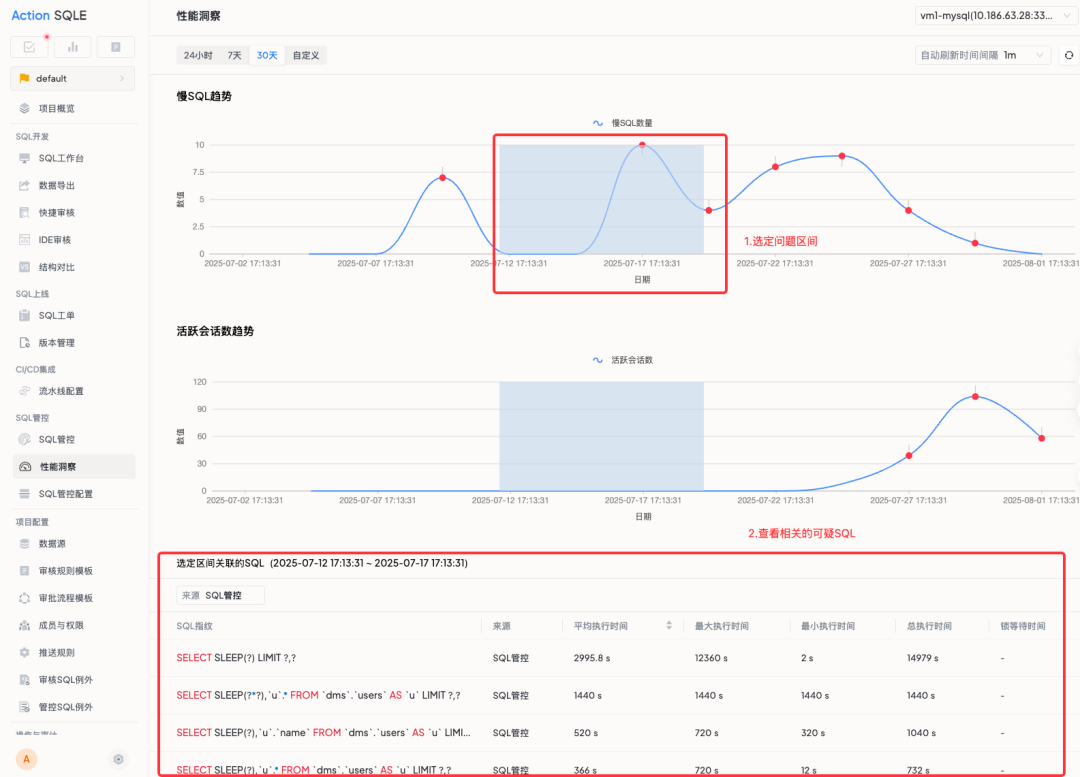Expand the default project selector
This screenshot has height=777, width=1080.
pyautogui.click(x=72, y=78)
